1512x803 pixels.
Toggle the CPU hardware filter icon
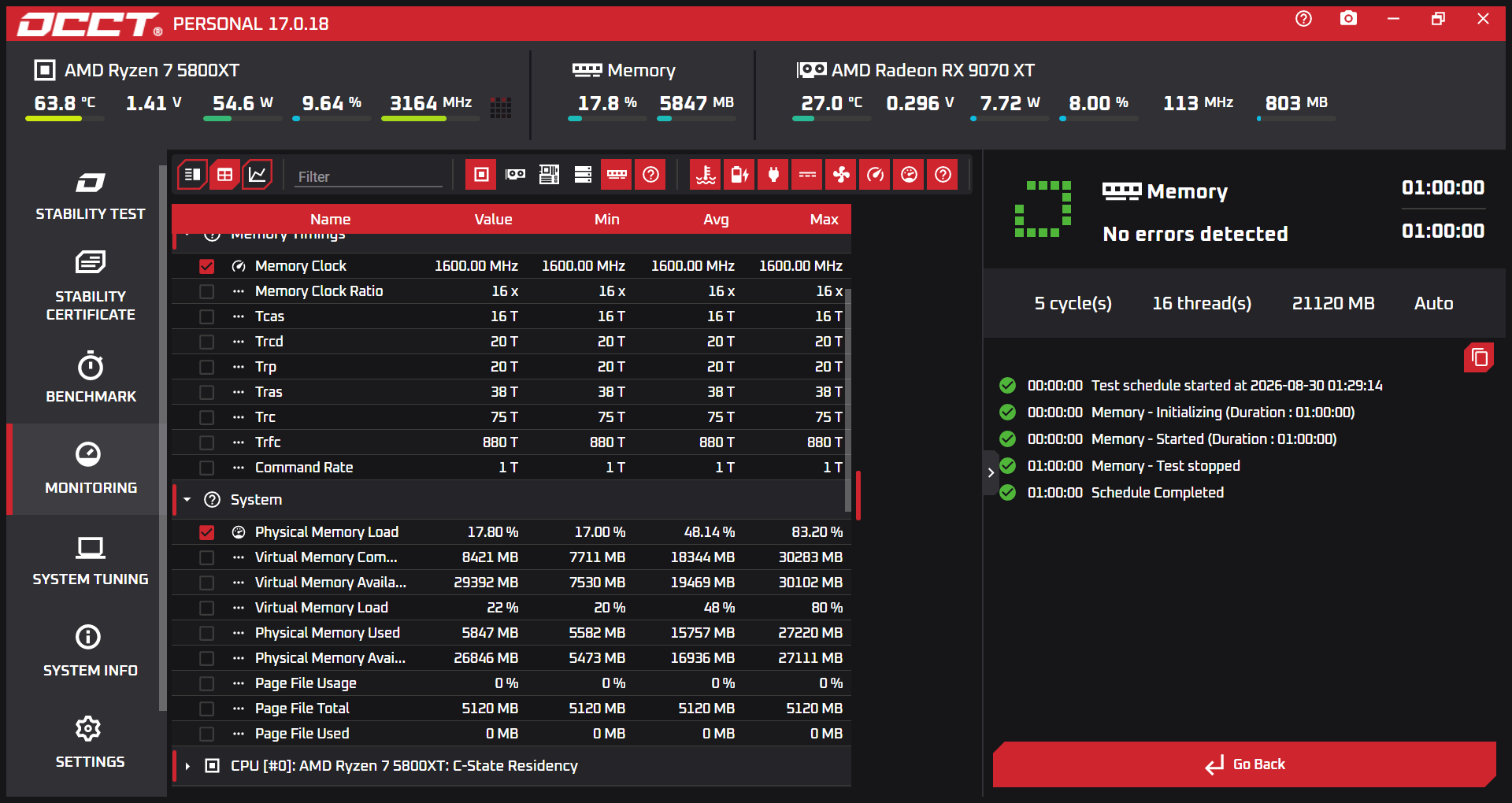point(481,175)
